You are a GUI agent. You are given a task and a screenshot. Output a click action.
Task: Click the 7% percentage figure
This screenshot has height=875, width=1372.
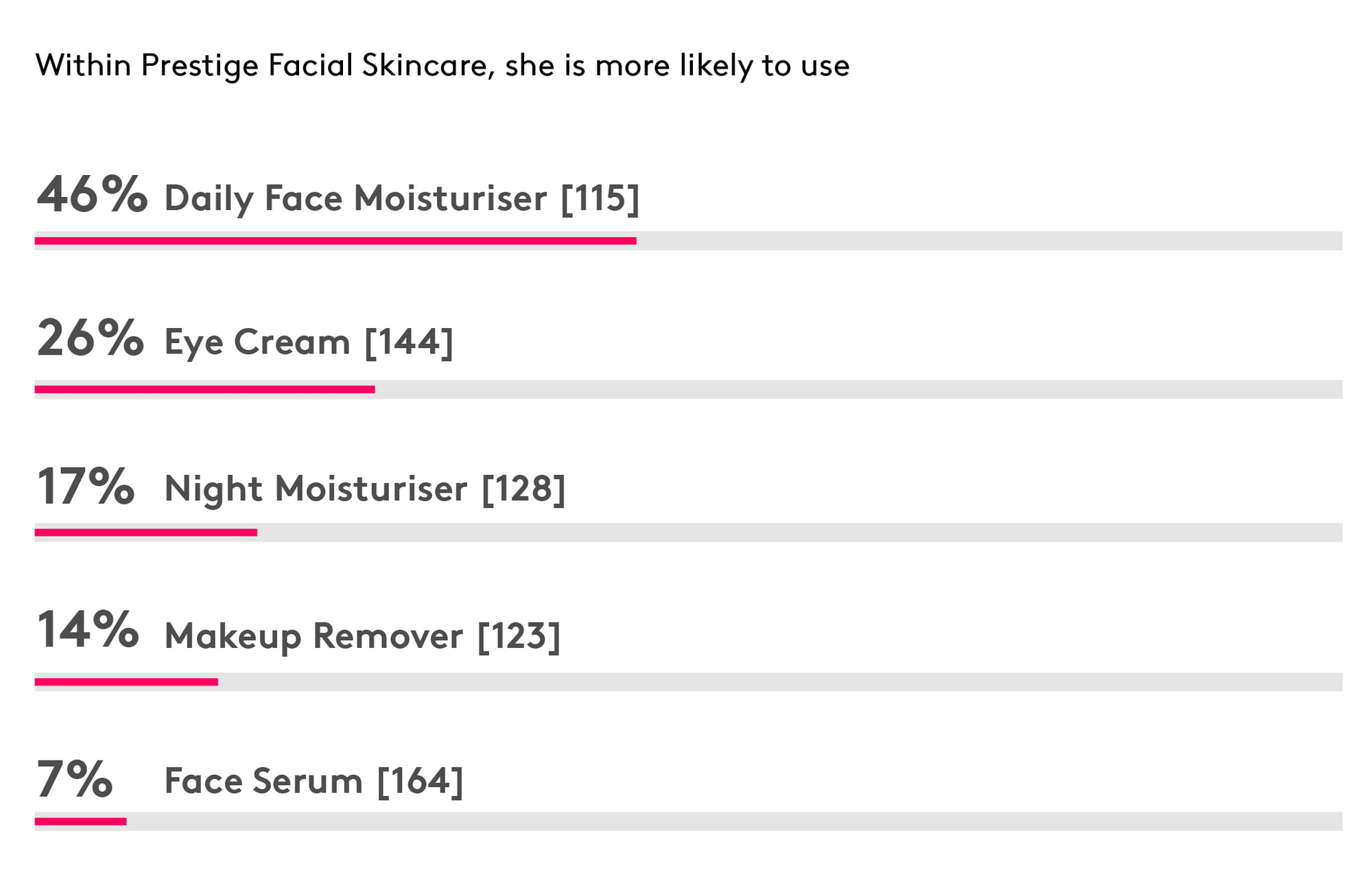click(75, 779)
